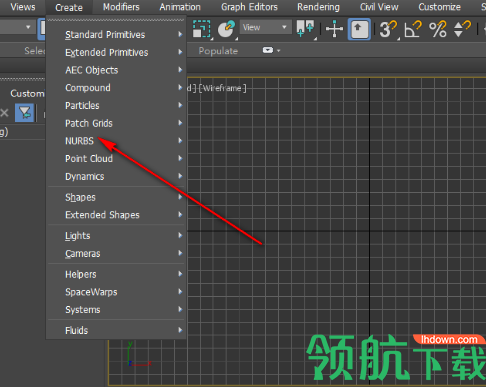Open the Views menu
The image size is (486, 387).
(23, 7)
